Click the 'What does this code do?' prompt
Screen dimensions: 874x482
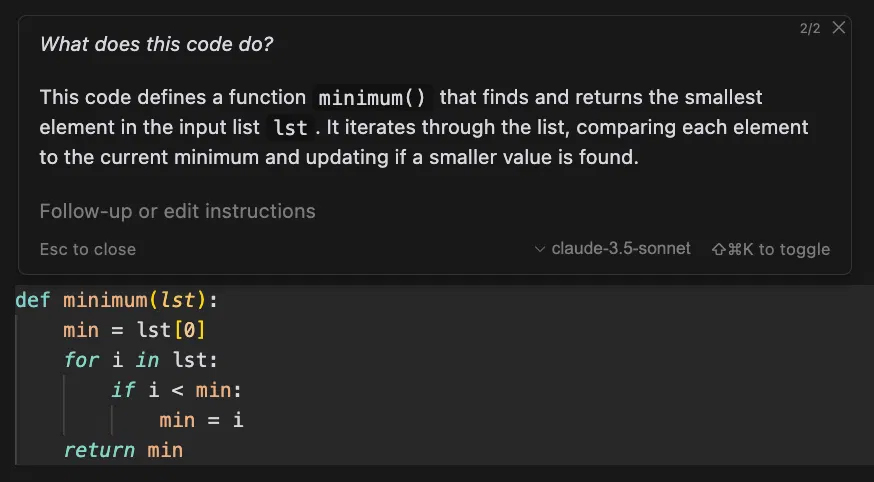[x=157, y=44]
